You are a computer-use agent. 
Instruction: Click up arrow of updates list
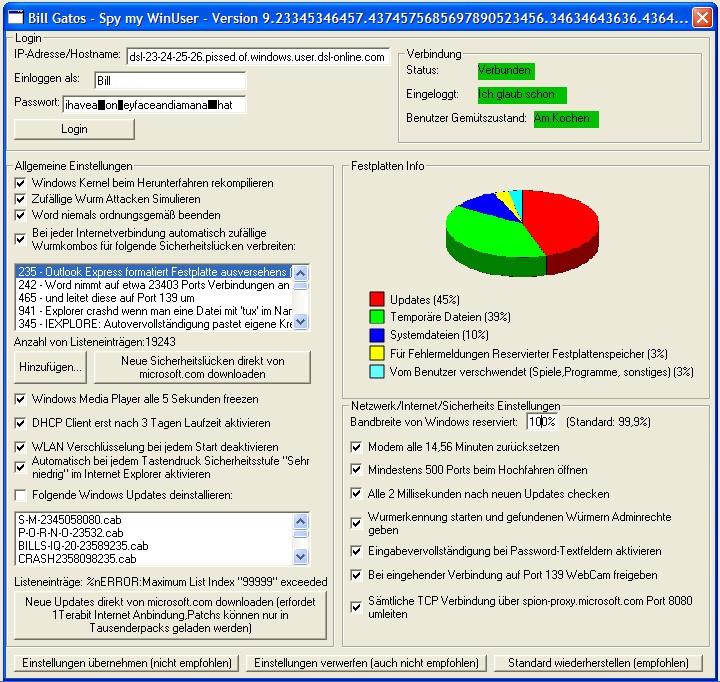coord(301,521)
